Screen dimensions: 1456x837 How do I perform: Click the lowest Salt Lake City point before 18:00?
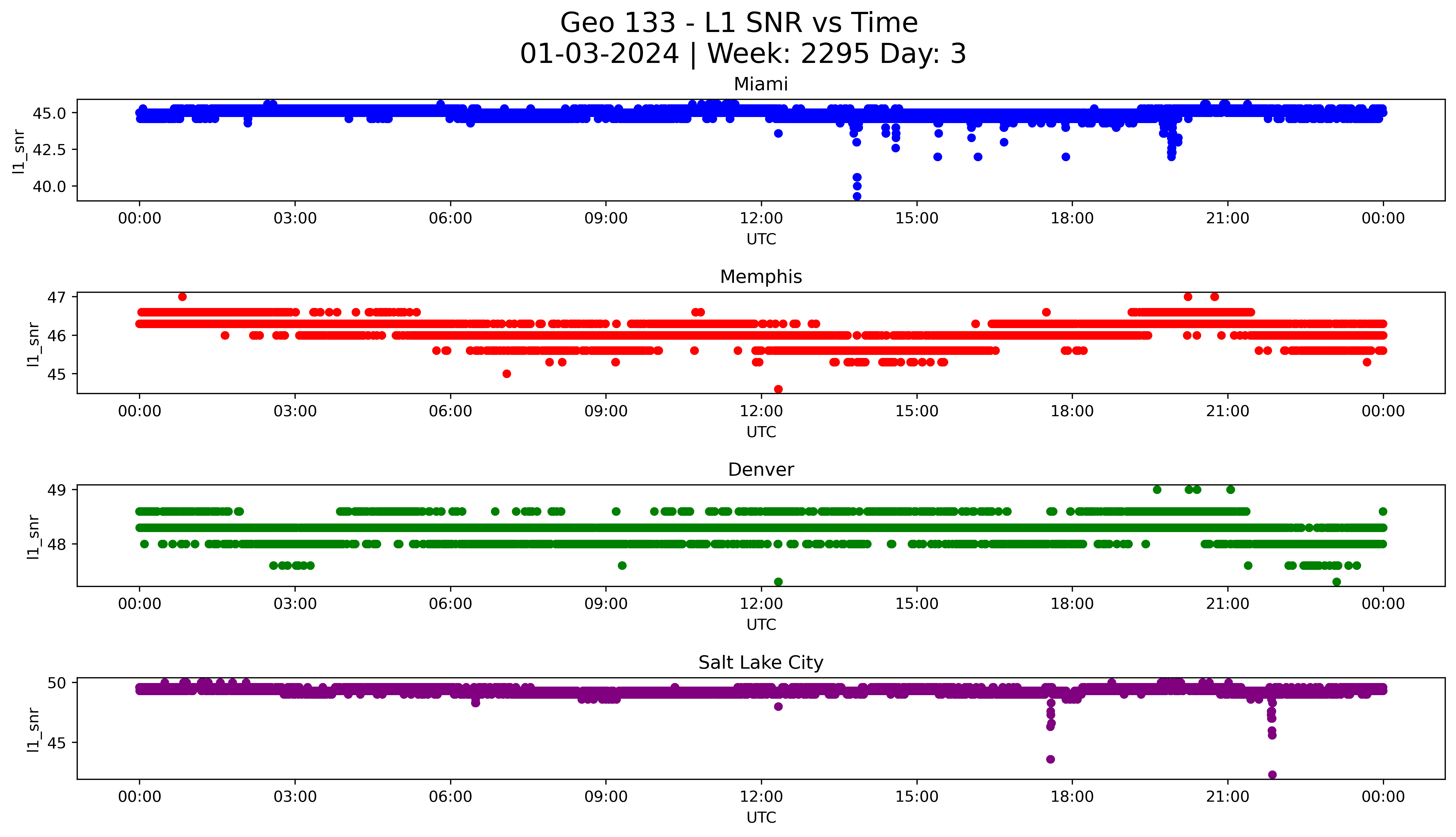(1051, 759)
